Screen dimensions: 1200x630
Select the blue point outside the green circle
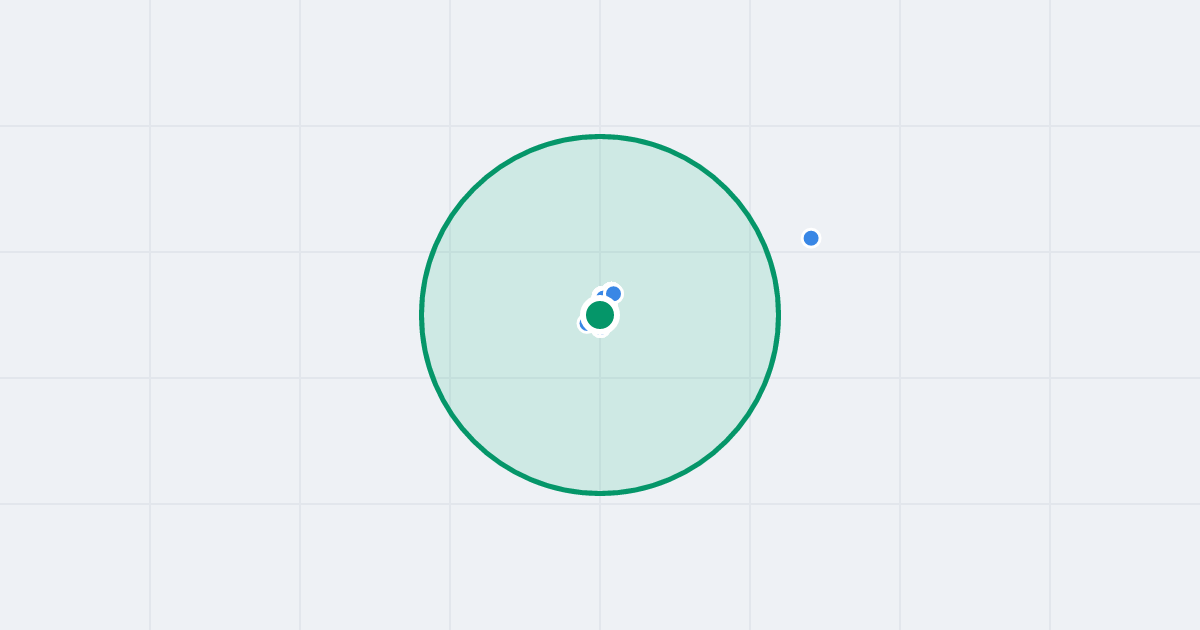(x=811, y=238)
